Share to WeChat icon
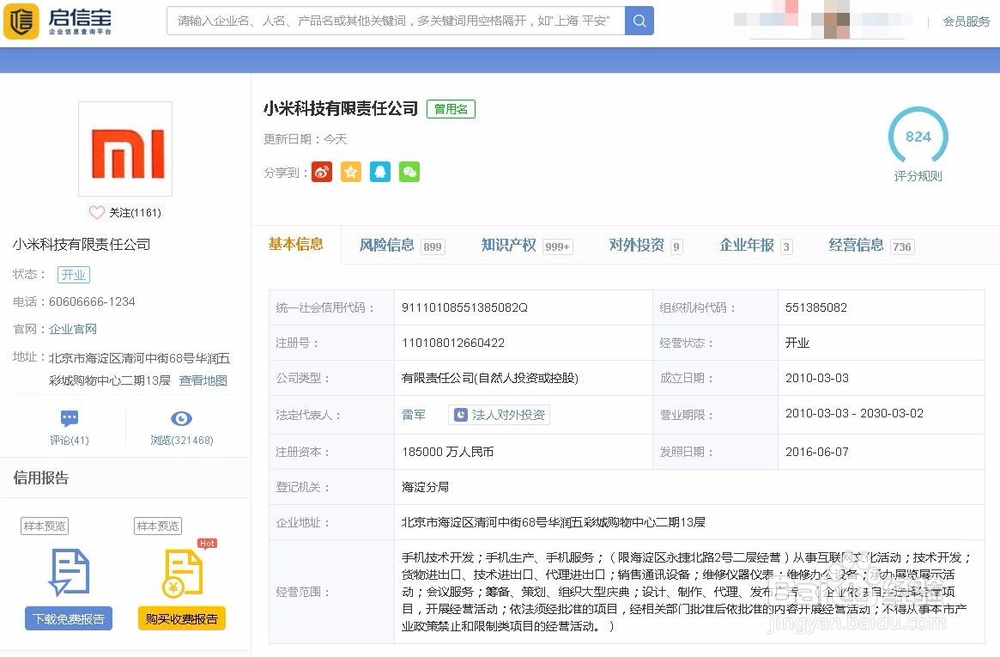Image resolution: width=1000 pixels, height=657 pixels. tap(409, 172)
